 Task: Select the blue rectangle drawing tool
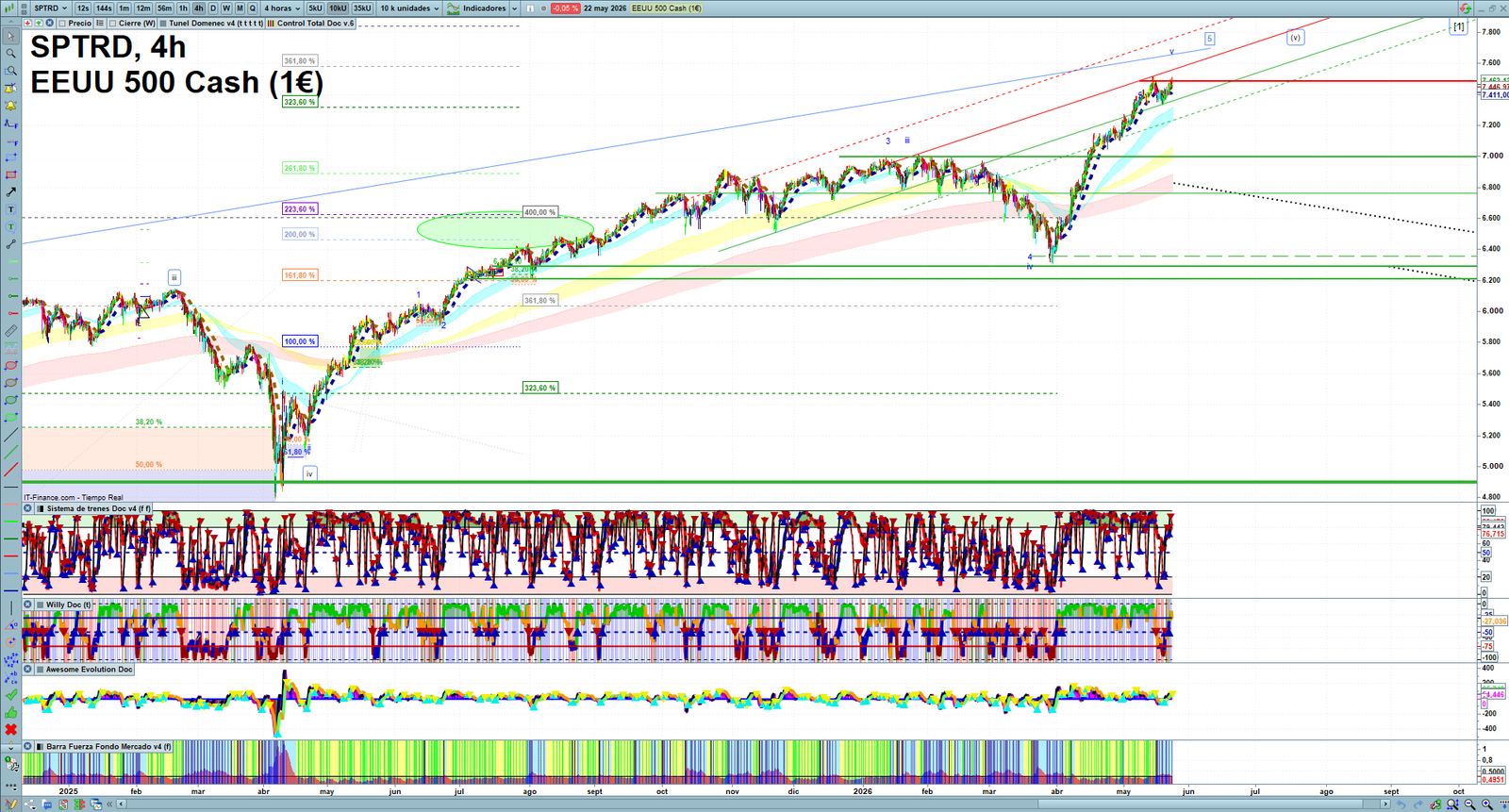tap(11, 157)
